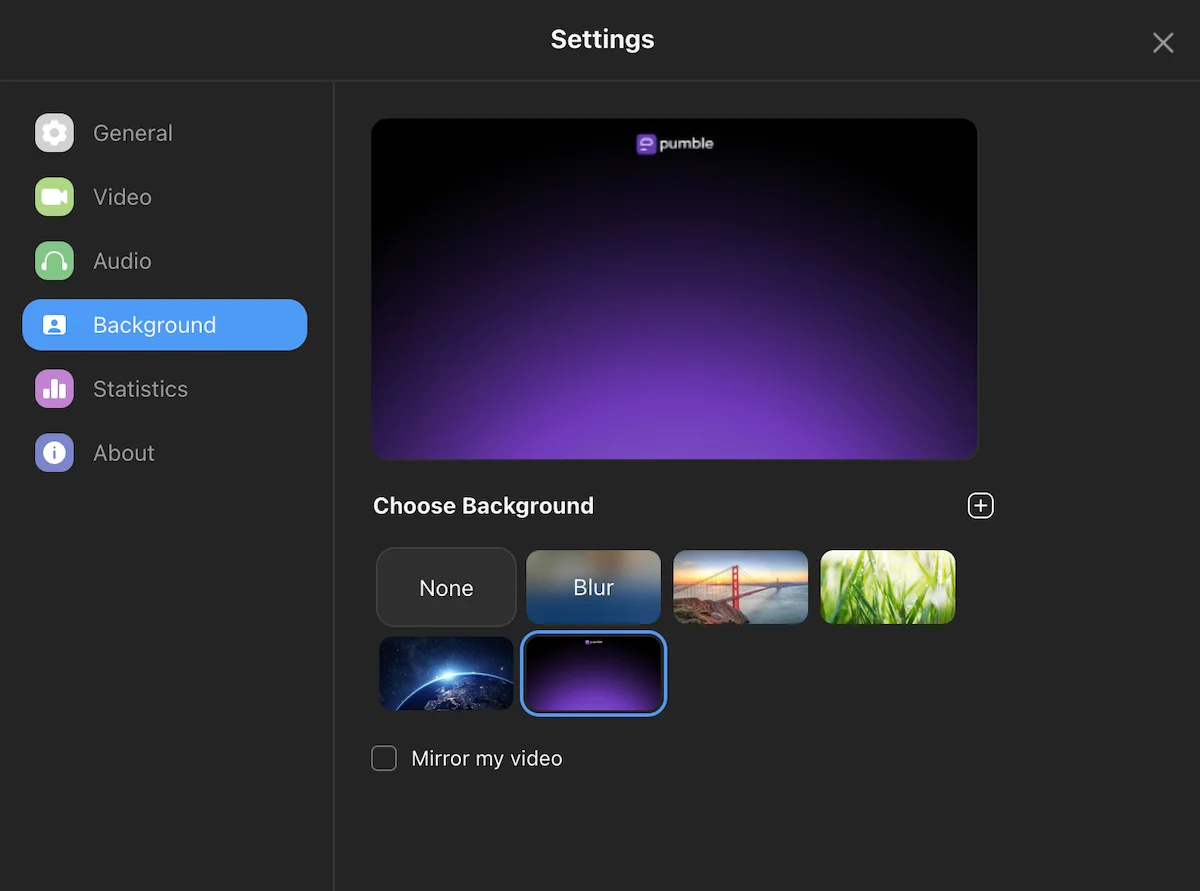Pick the Earth from space background
This screenshot has width=1200, height=891.
pyautogui.click(x=446, y=673)
